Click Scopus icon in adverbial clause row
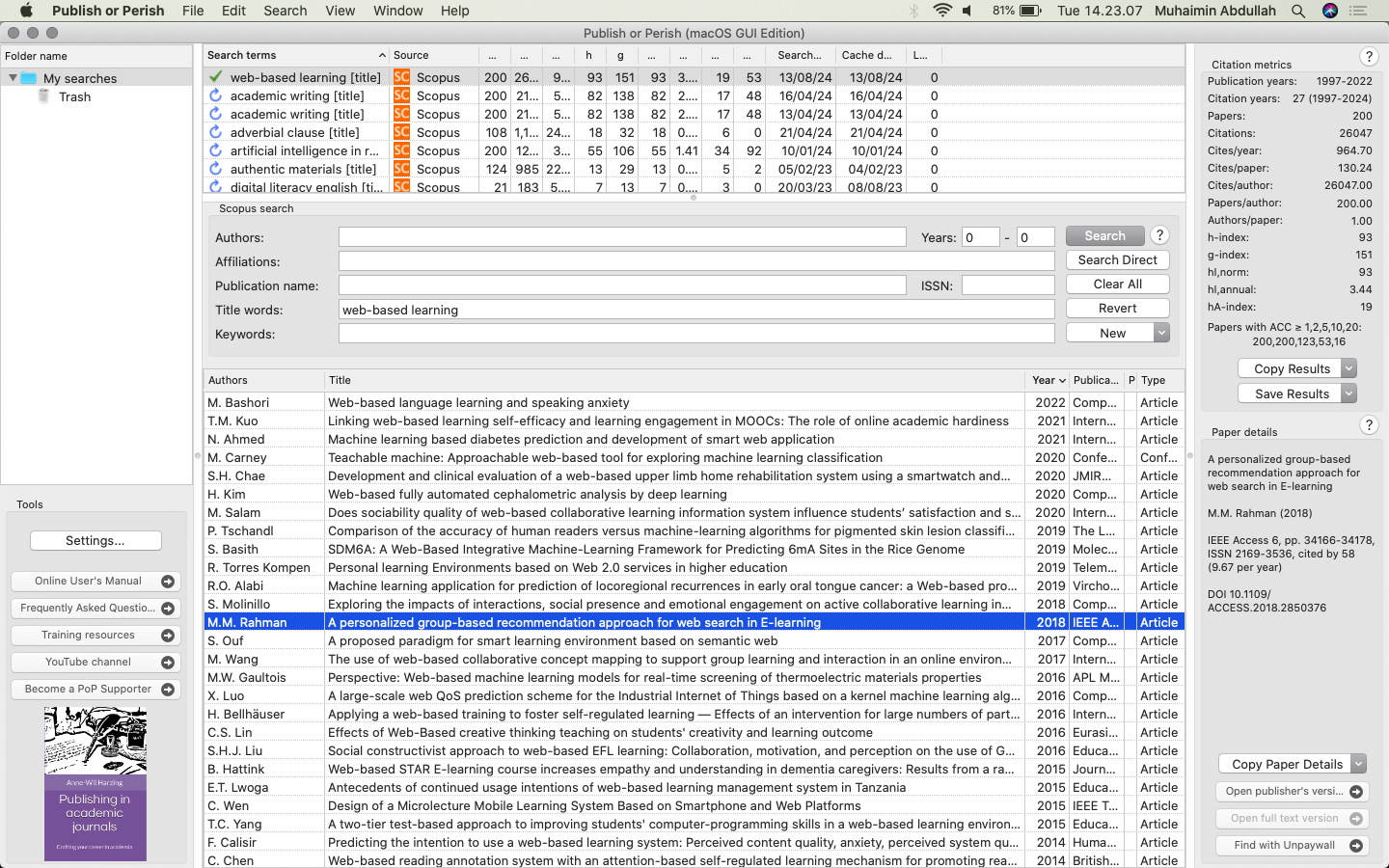 click(x=401, y=132)
